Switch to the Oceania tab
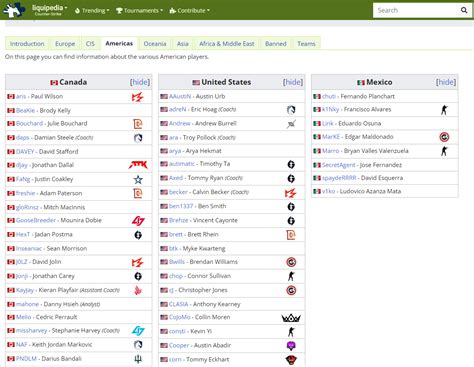474x367 pixels. pos(155,44)
